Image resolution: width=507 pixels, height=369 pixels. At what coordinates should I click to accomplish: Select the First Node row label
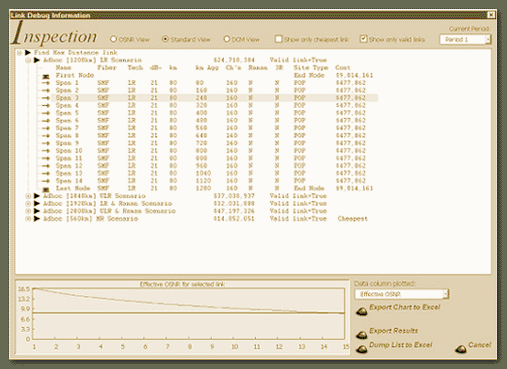(x=75, y=75)
